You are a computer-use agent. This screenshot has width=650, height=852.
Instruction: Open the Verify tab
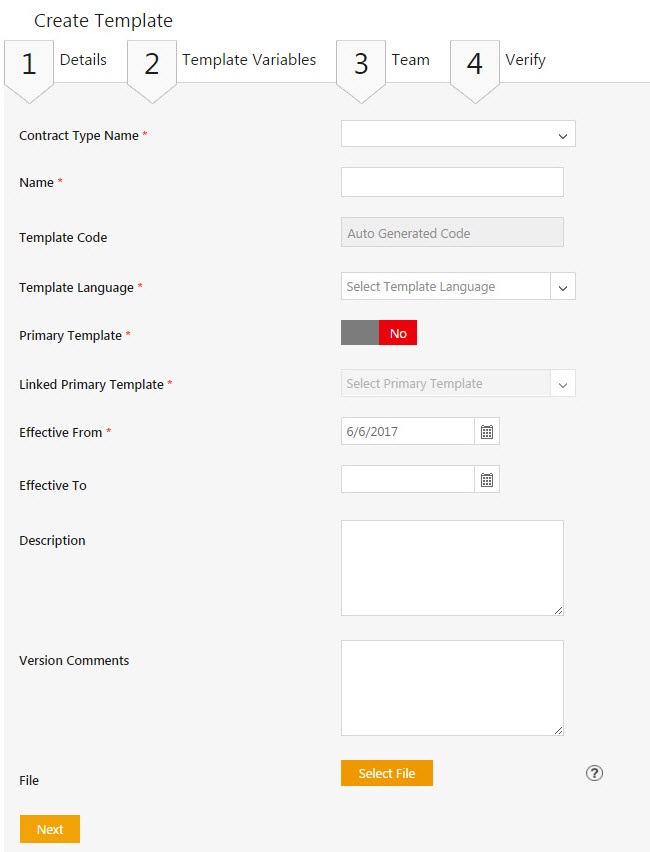coord(525,60)
